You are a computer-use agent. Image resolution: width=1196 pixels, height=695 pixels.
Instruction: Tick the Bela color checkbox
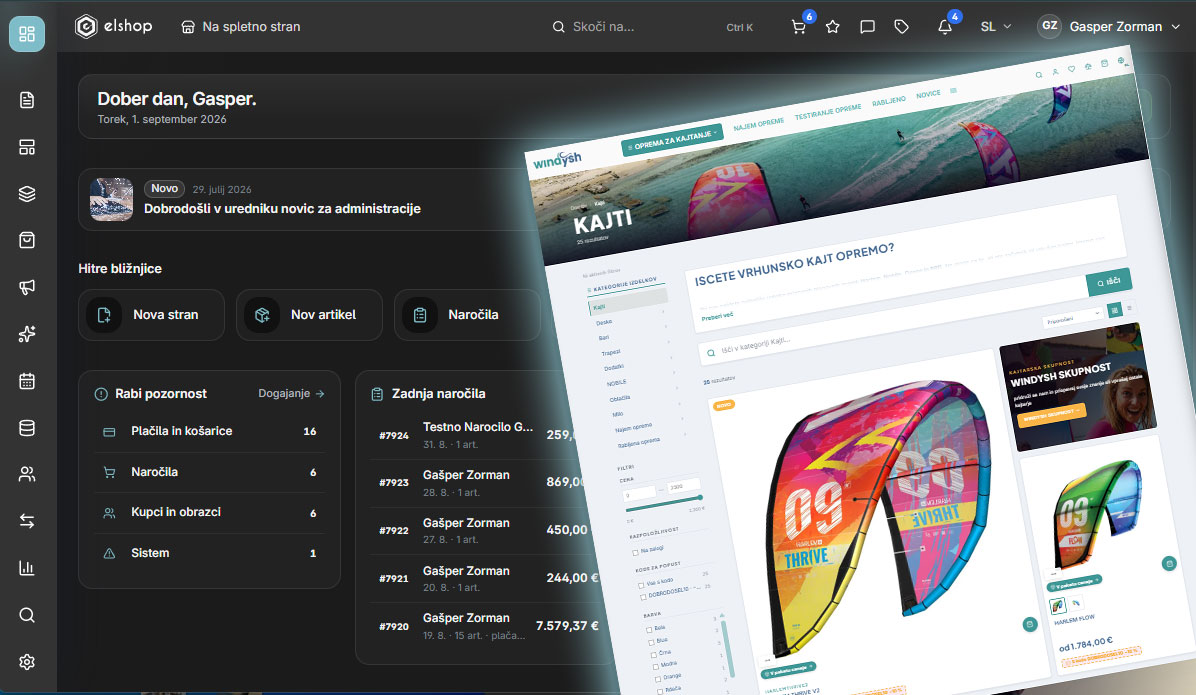coord(649,630)
